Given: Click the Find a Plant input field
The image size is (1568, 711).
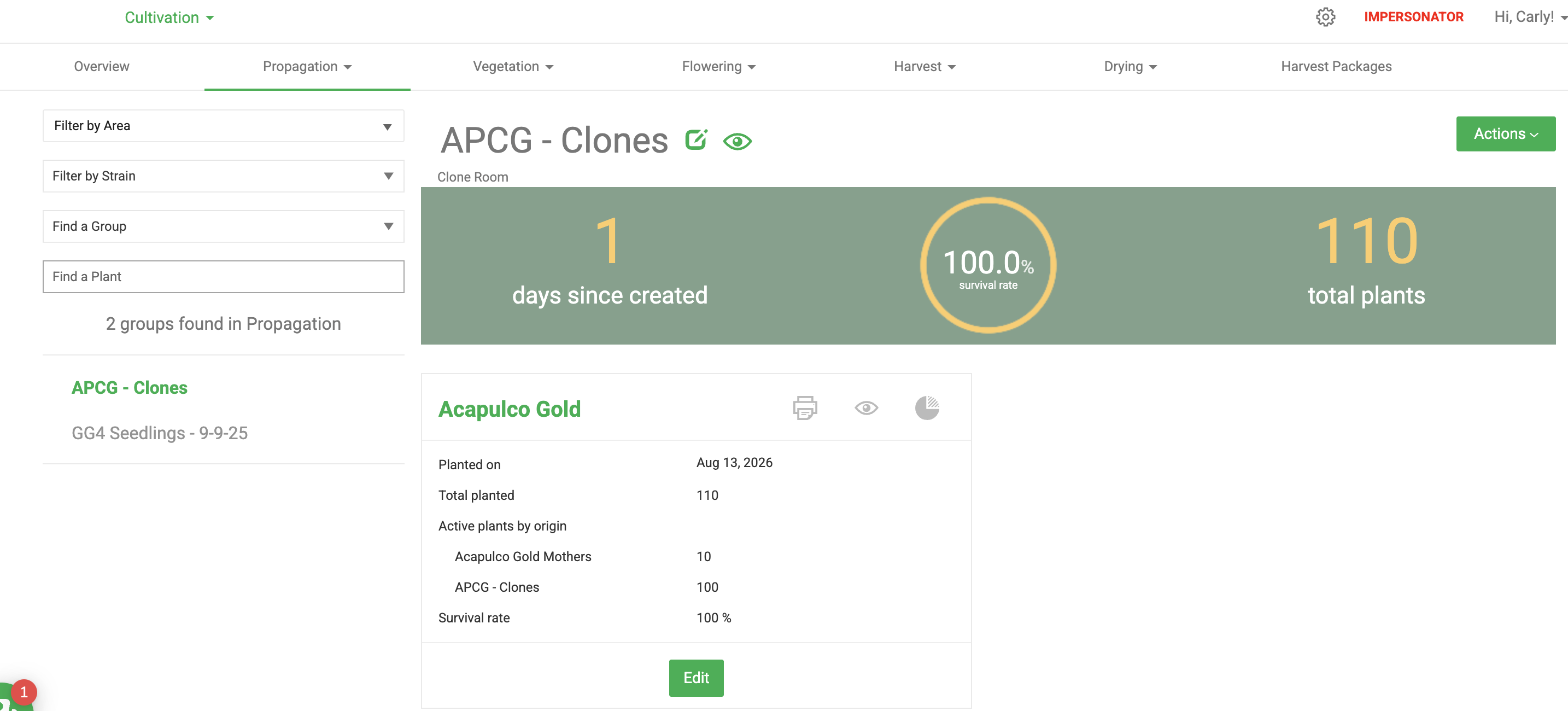Looking at the screenshot, I should [224, 277].
